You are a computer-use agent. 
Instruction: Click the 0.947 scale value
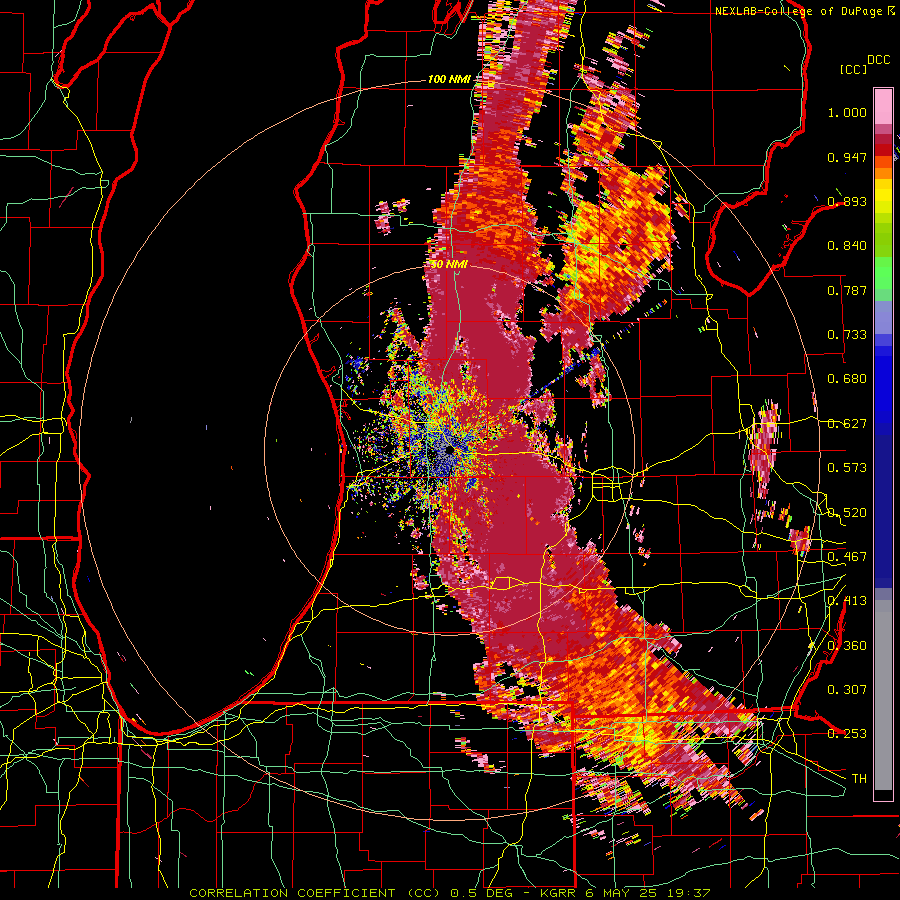pyautogui.click(x=847, y=157)
